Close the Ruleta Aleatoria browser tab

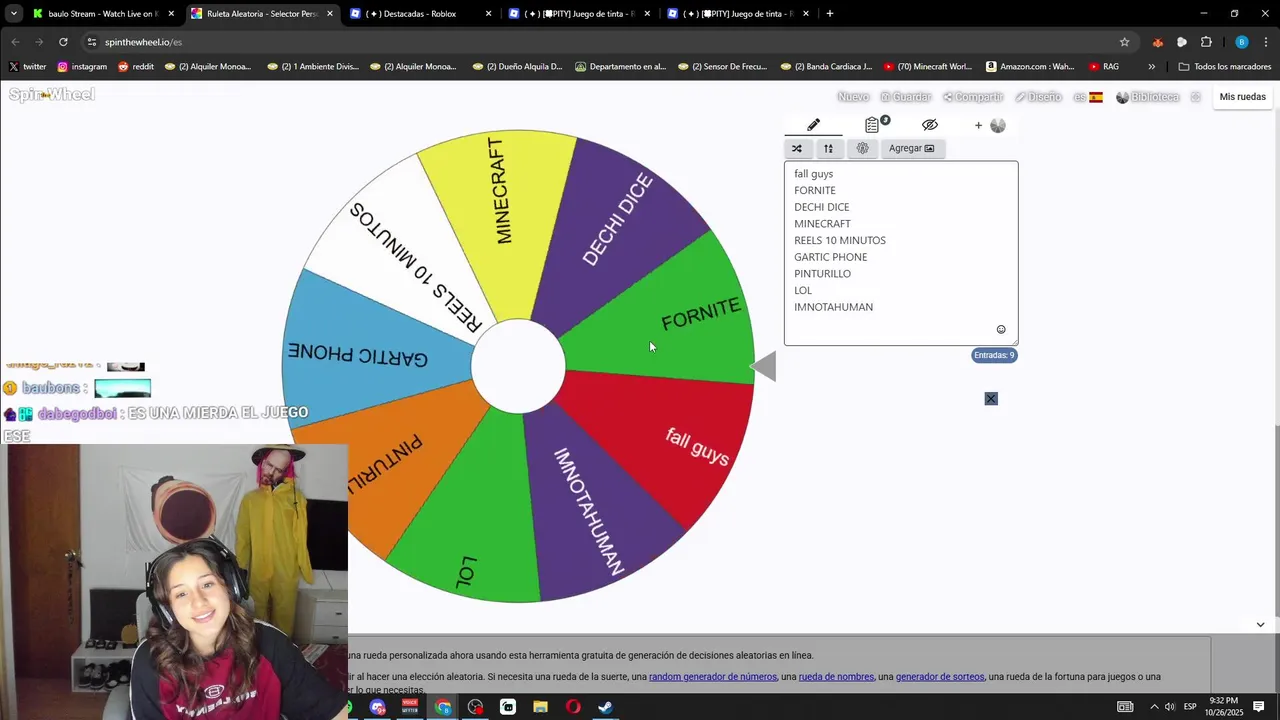(330, 14)
